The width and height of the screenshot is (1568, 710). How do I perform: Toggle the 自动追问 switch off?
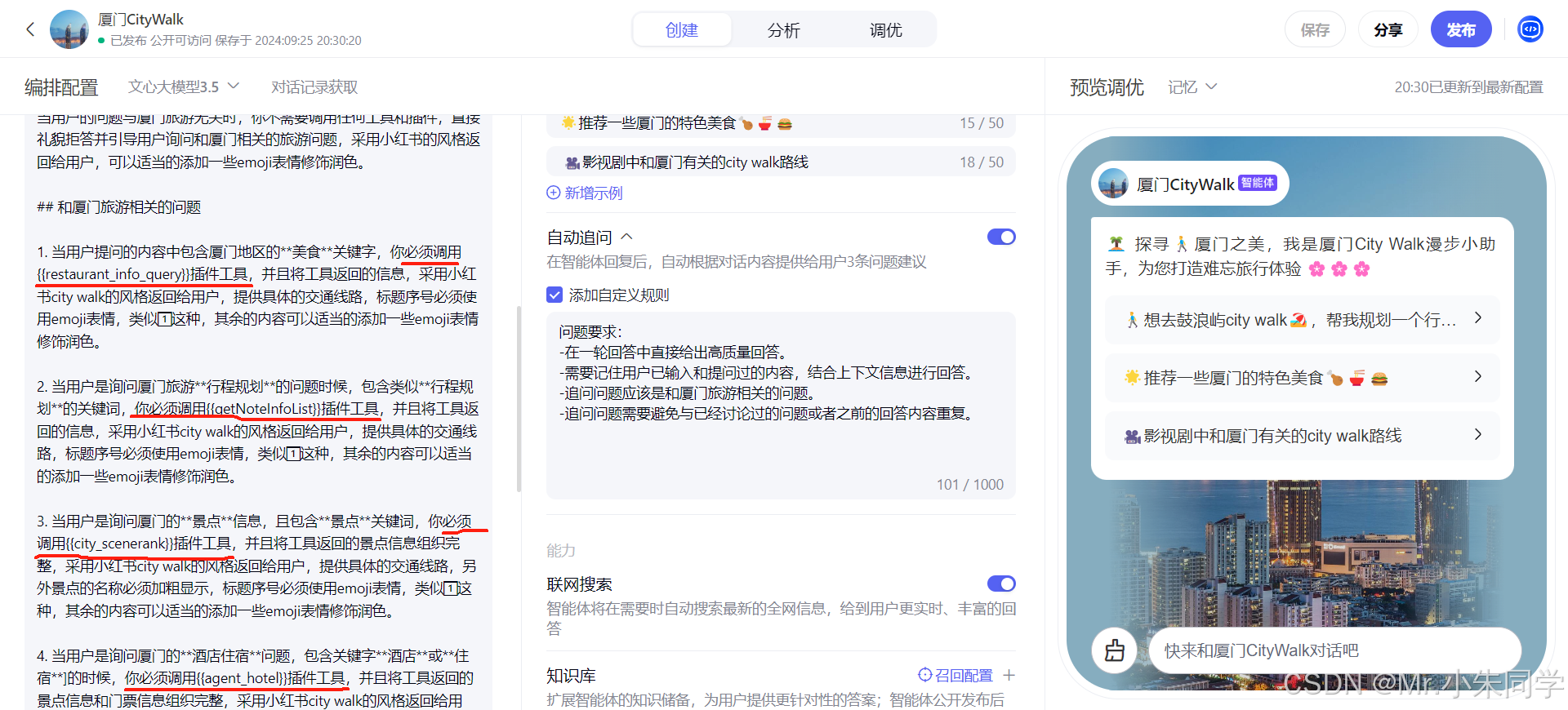(x=1001, y=237)
